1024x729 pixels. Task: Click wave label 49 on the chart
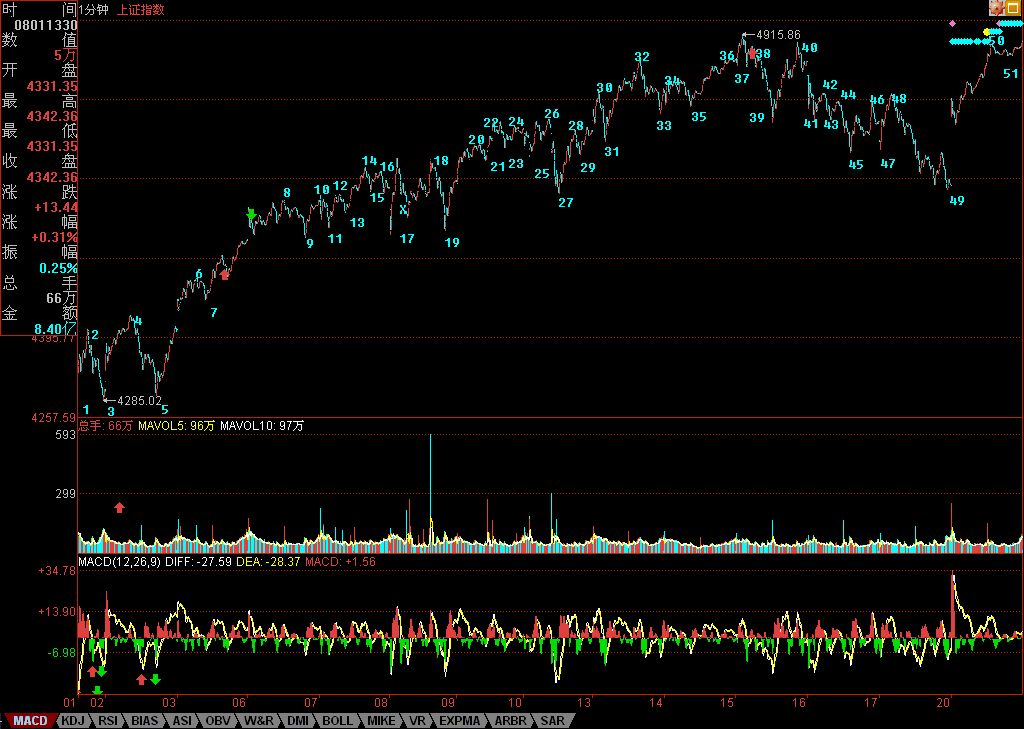957,201
